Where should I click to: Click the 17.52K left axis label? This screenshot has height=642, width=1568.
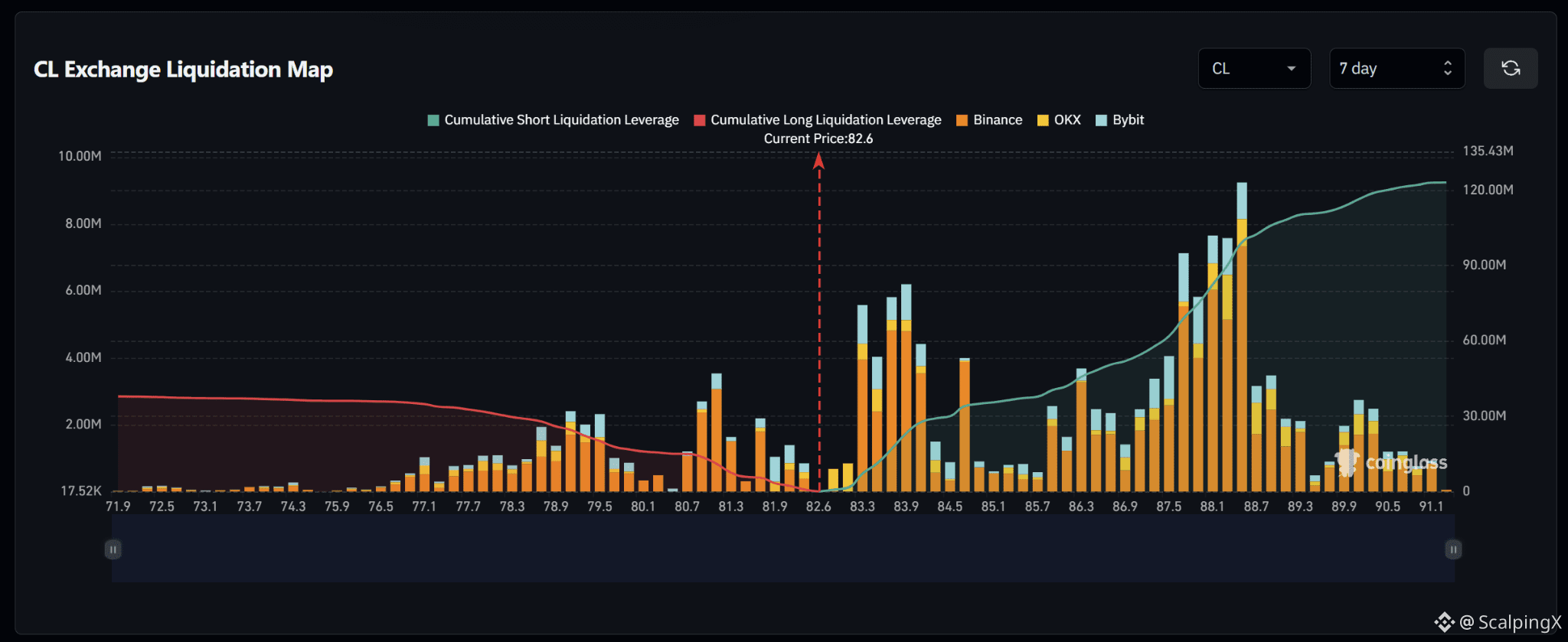pyautogui.click(x=81, y=490)
